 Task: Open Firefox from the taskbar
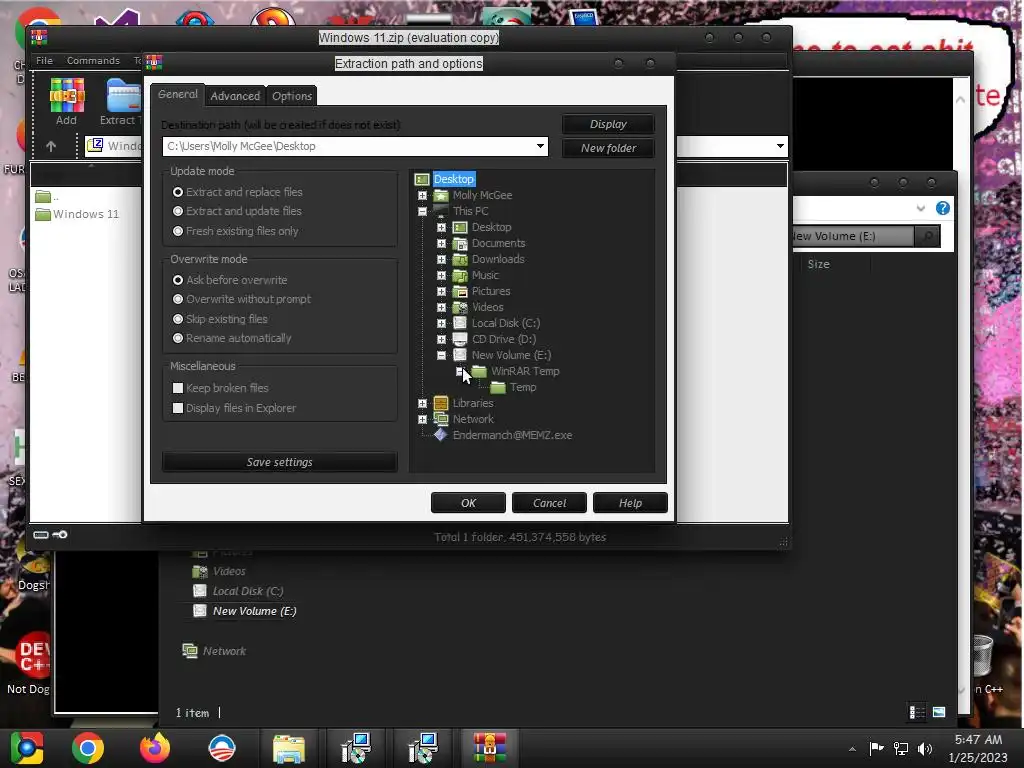155,748
